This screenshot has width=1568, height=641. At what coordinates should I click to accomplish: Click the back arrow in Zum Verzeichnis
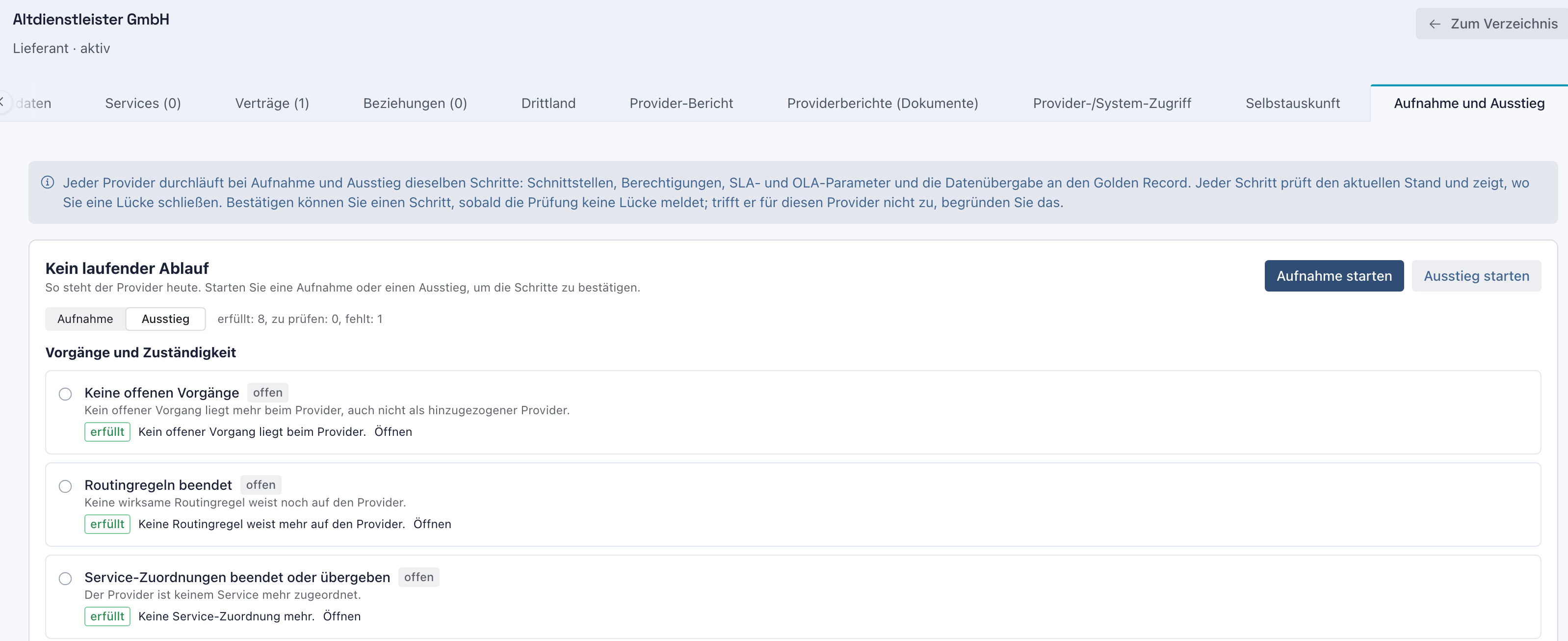pyautogui.click(x=1435, y=24)
